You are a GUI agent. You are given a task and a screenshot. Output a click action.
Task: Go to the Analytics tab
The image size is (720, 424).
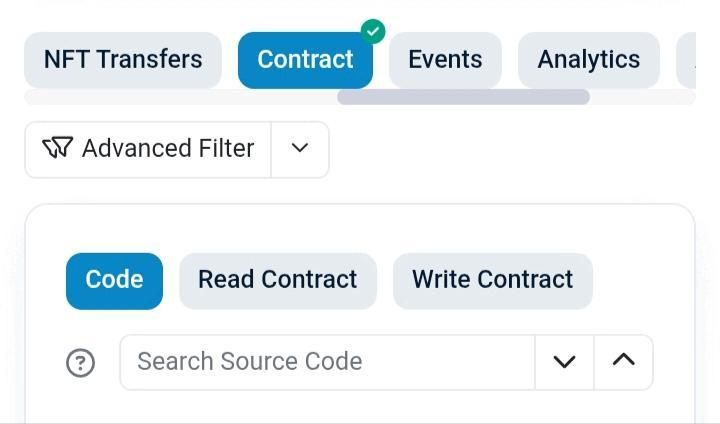(x=588, y=60)
